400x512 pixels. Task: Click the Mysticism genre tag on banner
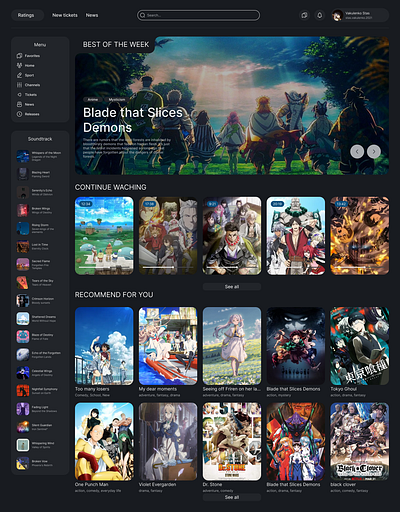point(117,100)
